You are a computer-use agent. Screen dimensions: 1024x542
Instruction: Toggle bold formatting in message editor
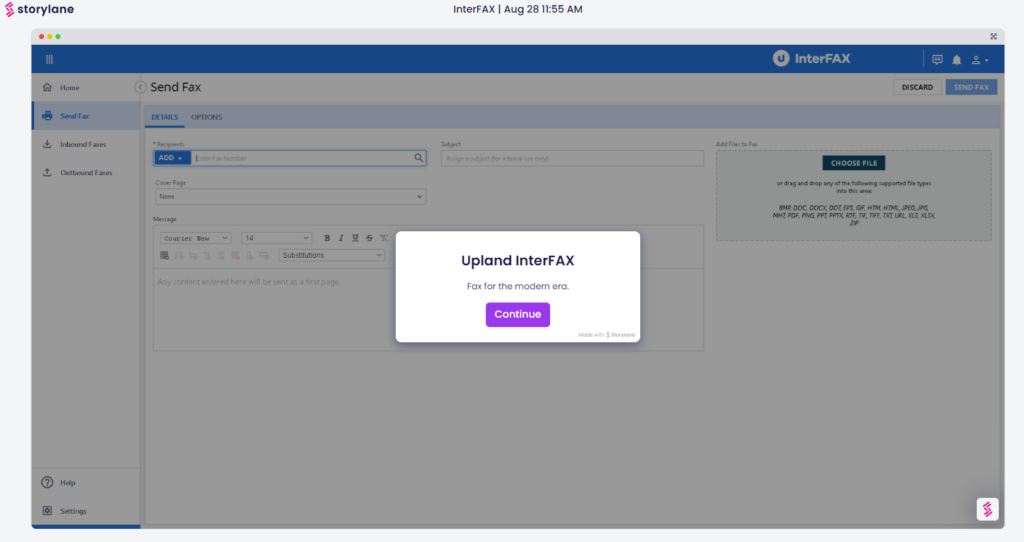(x=327, y=238)
